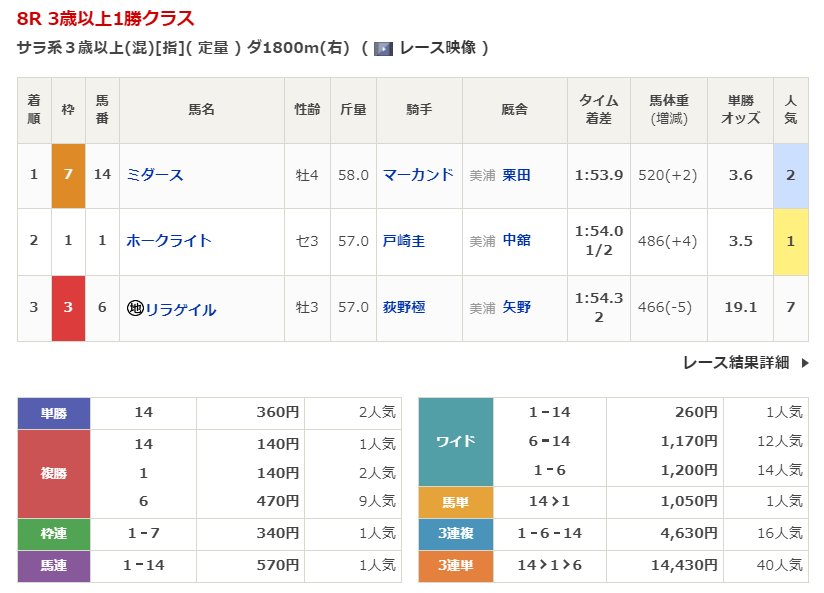This screenshot has height=593, width=824.
Task: Click the red frame number 3 cell
Action: tap(68, 308)
